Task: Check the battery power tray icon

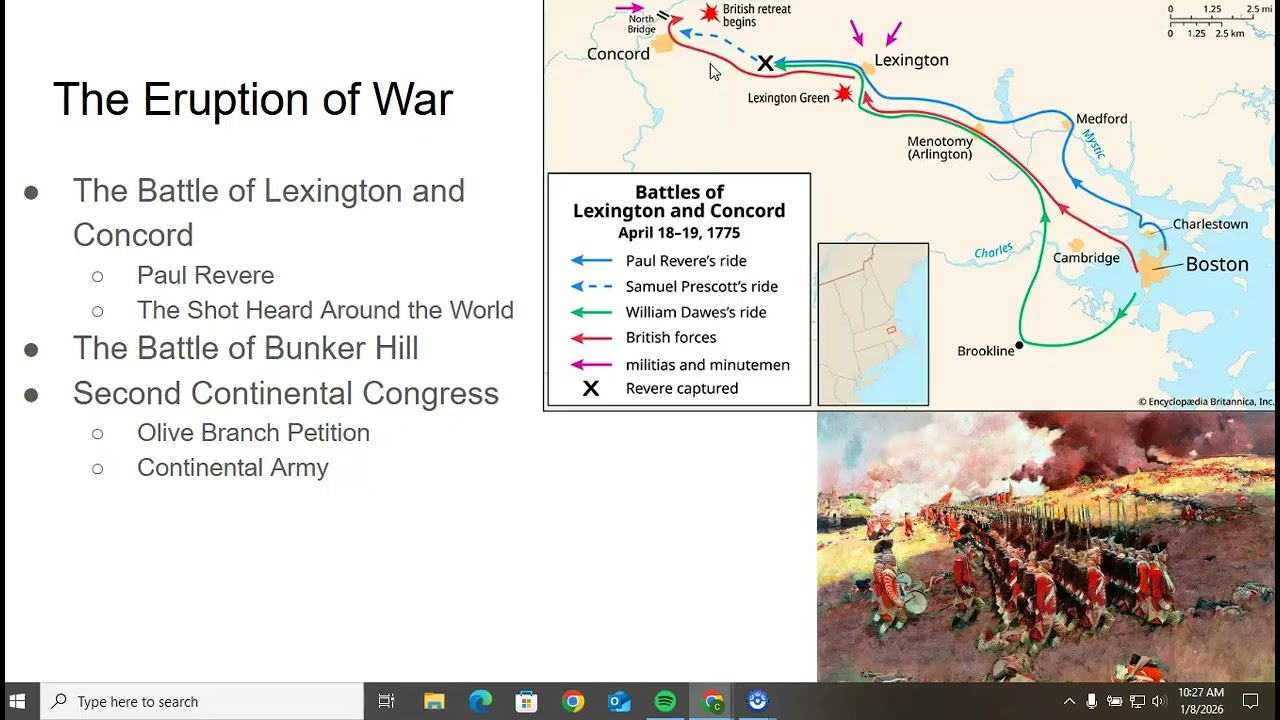Action: [1114, 701]
